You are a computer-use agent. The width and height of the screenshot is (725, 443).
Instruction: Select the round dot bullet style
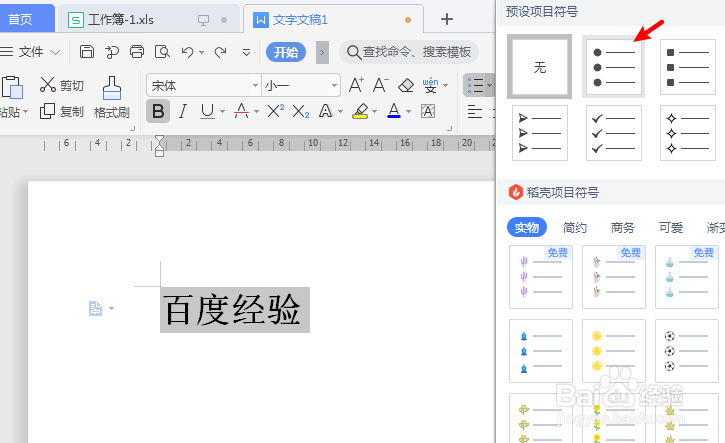pos(613,67)
